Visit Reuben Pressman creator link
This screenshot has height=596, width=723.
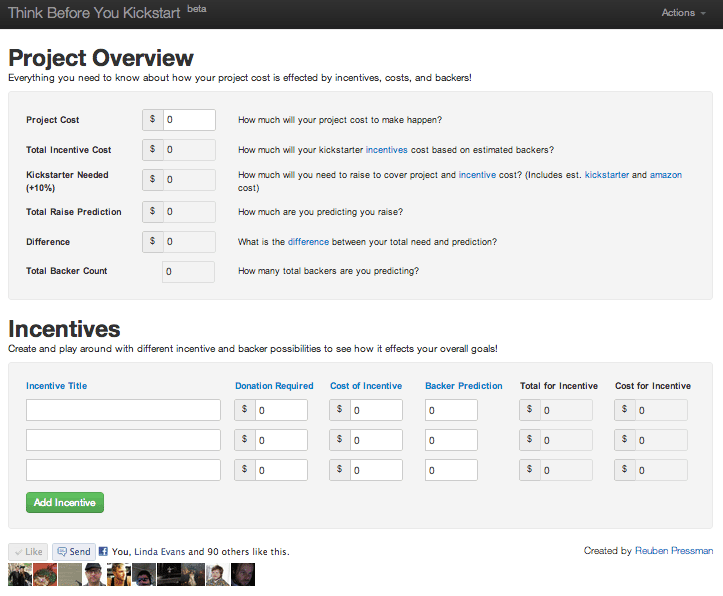(674, 551)
